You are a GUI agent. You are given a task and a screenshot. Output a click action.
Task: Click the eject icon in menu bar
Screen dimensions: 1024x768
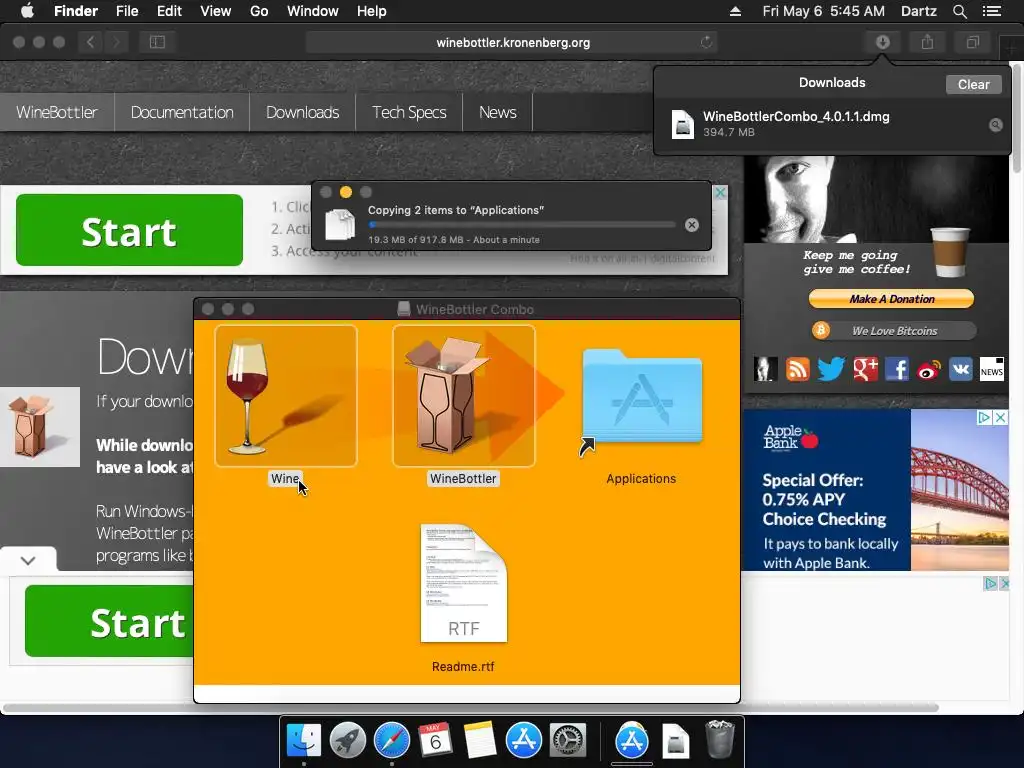[735, 11]
